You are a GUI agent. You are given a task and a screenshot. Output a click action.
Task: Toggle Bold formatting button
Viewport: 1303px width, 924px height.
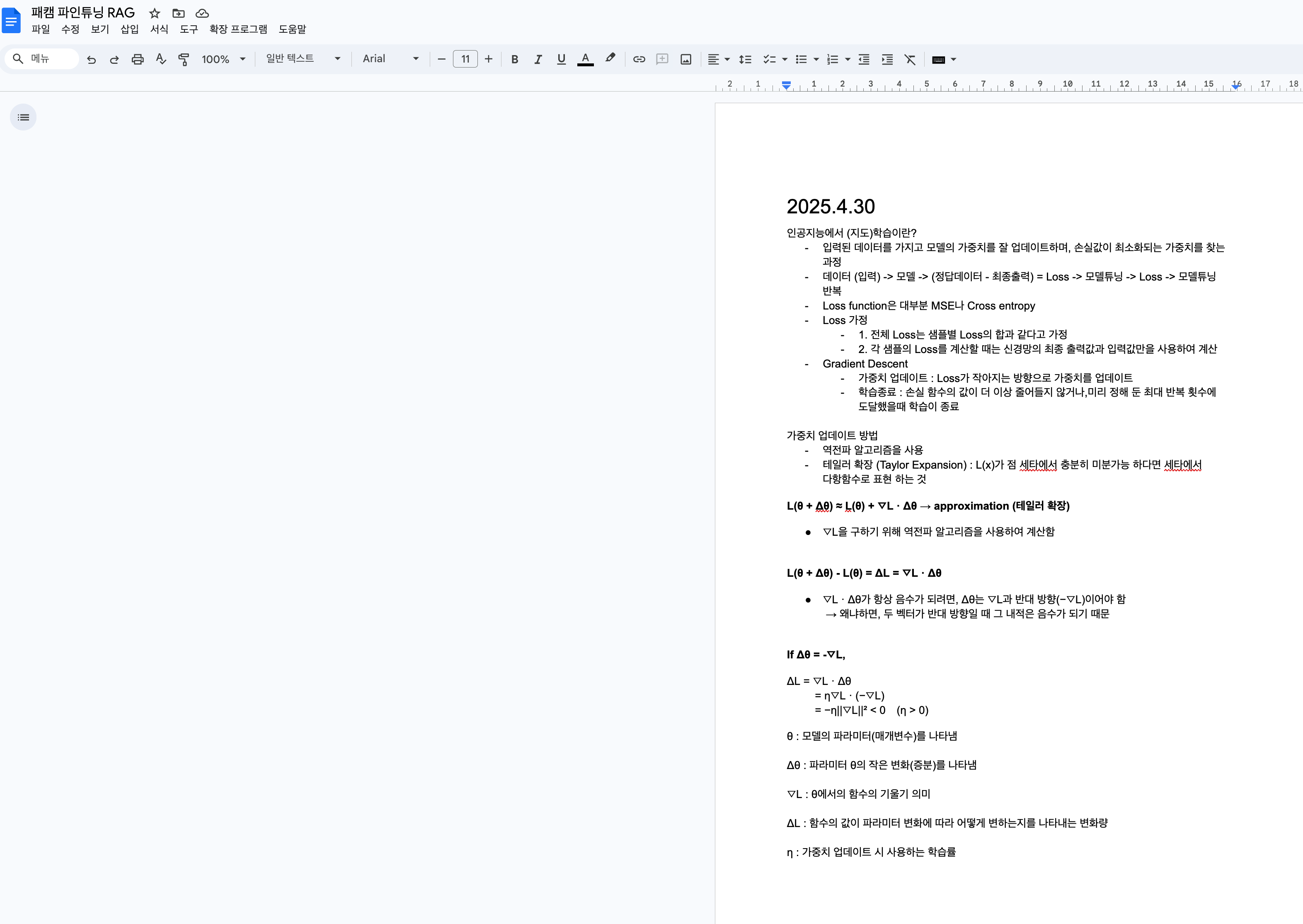(x=514, y=59)
